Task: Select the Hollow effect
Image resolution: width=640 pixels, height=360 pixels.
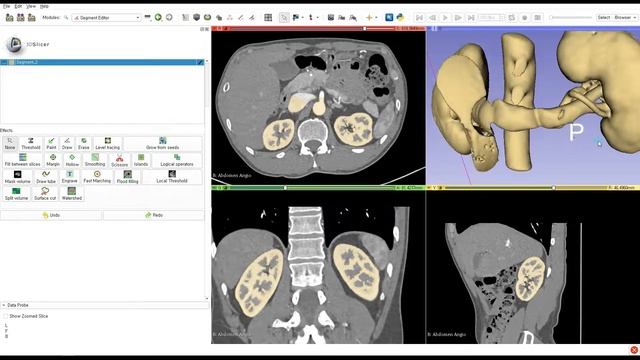Action: (72, 160)
